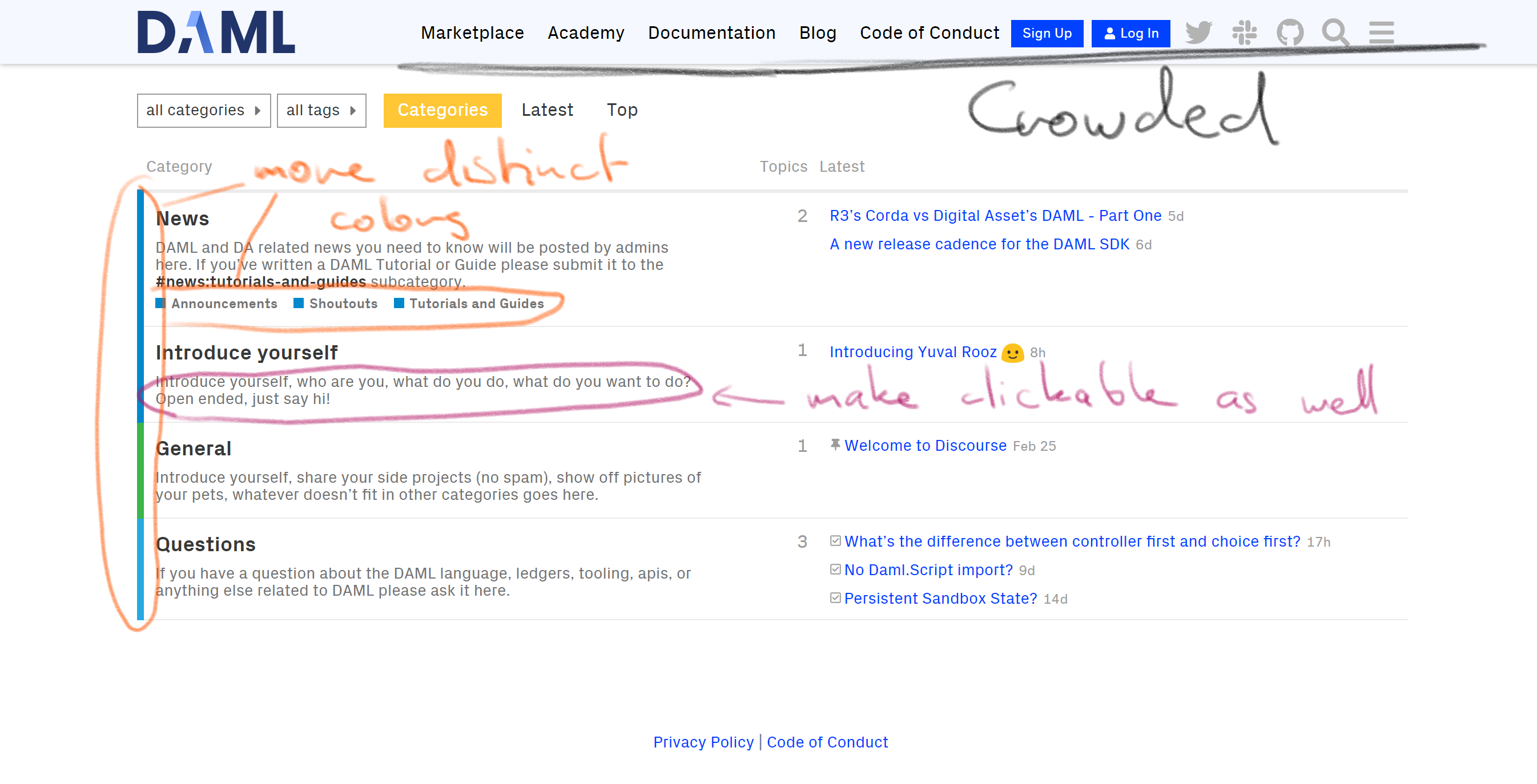Click the DAML logo
1537x784 pixels.
tap(216, 32)
